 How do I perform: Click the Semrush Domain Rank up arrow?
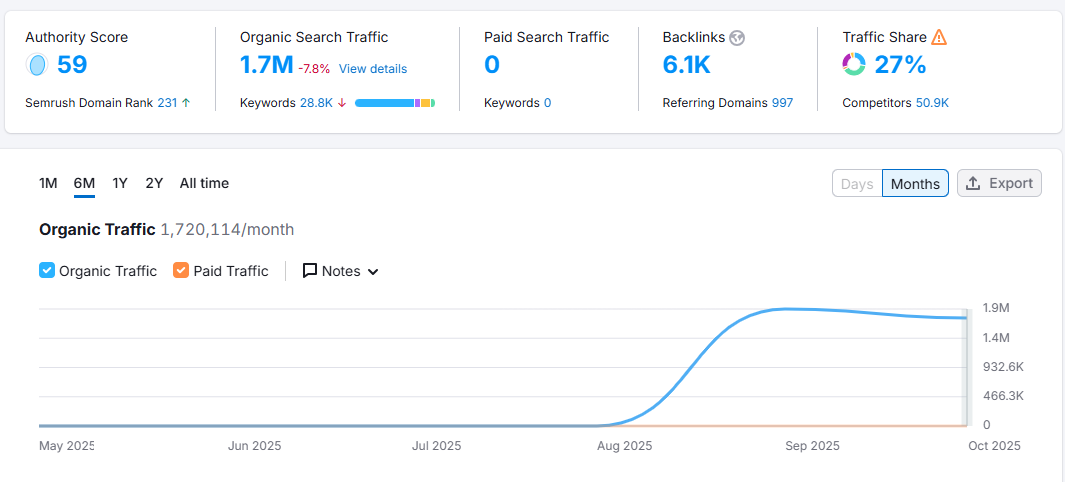[186, 103]
